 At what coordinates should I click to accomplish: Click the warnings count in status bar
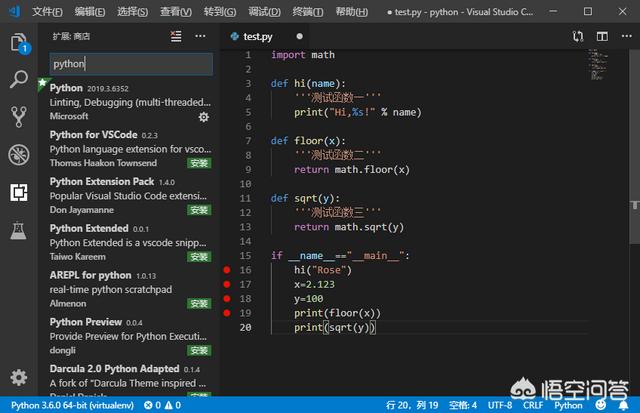173,405
